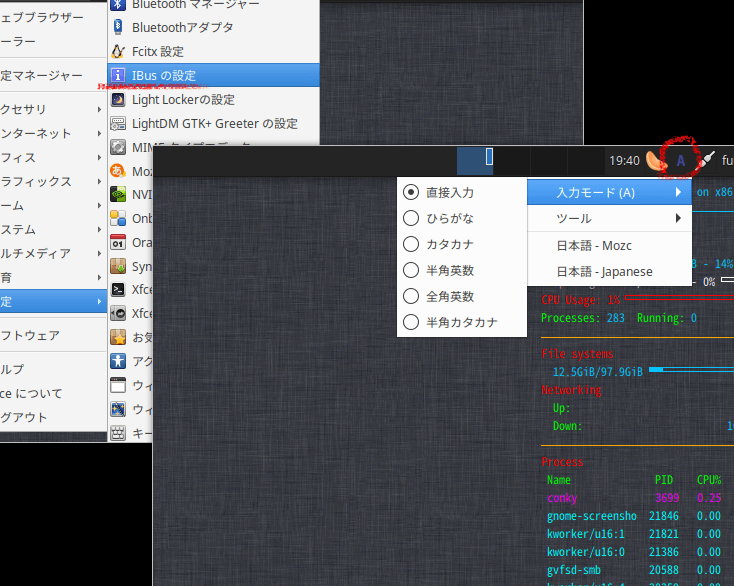Click the highlighted workspace switcher cell
This screenshot has width=734, height=586.
tap(475, 161)
